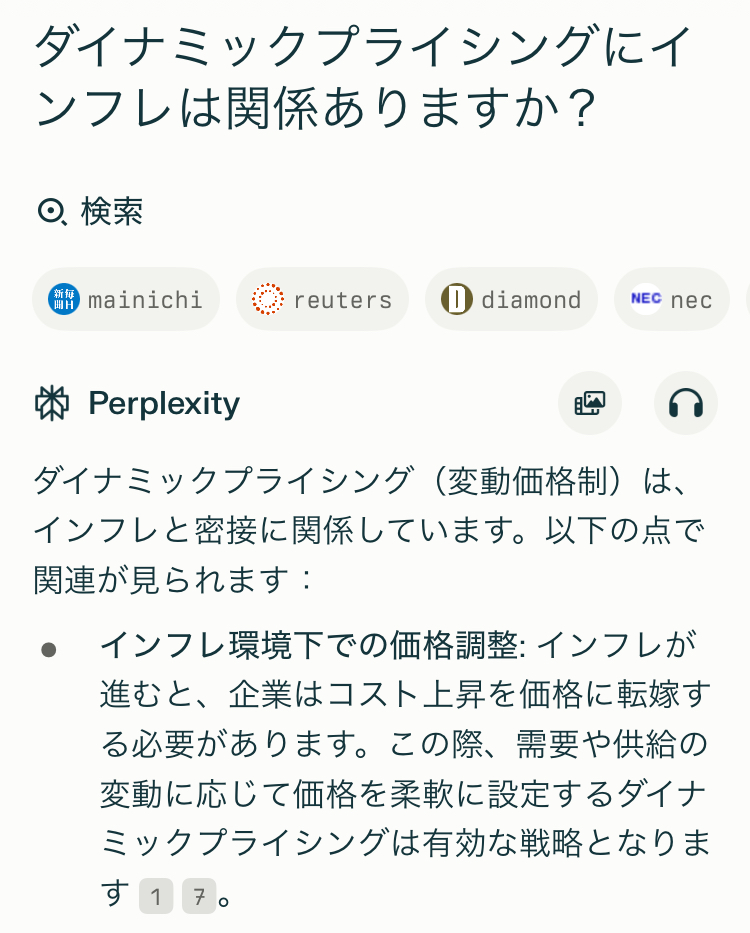Open citation number 7
This screenshot has height=933, width=750.
199,896
